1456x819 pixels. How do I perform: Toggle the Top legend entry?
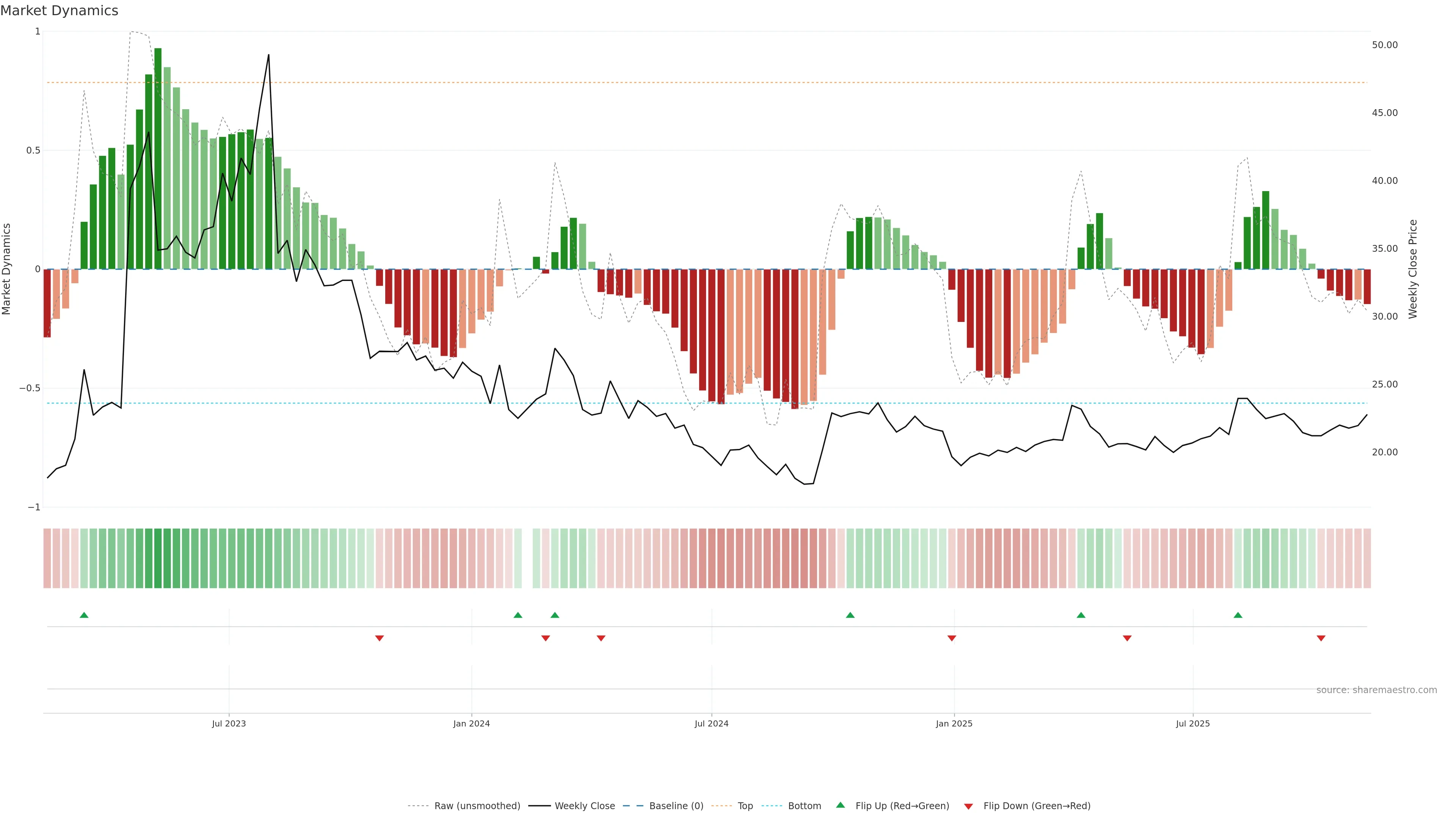745,806
